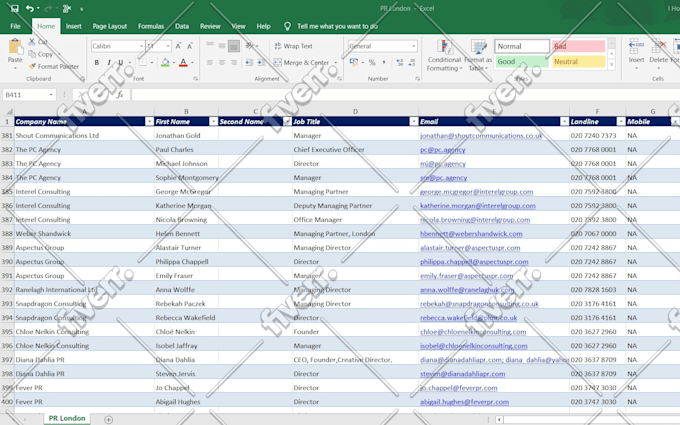
Task: Toggle Bold formatting
Action: 97,62
